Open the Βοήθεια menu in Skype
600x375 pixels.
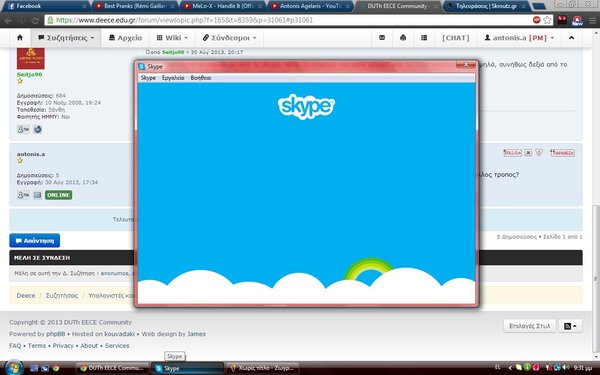pos(201,78)
